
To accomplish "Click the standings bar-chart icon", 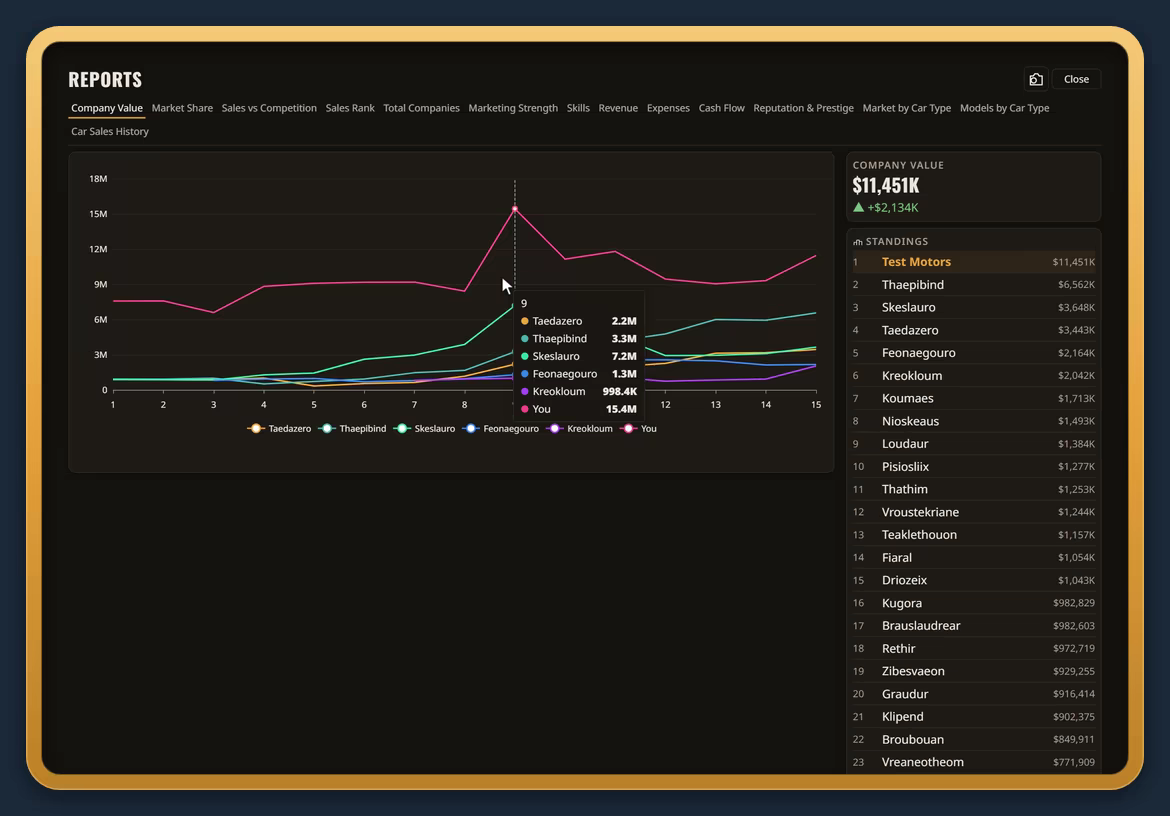I will coord(858,242).
